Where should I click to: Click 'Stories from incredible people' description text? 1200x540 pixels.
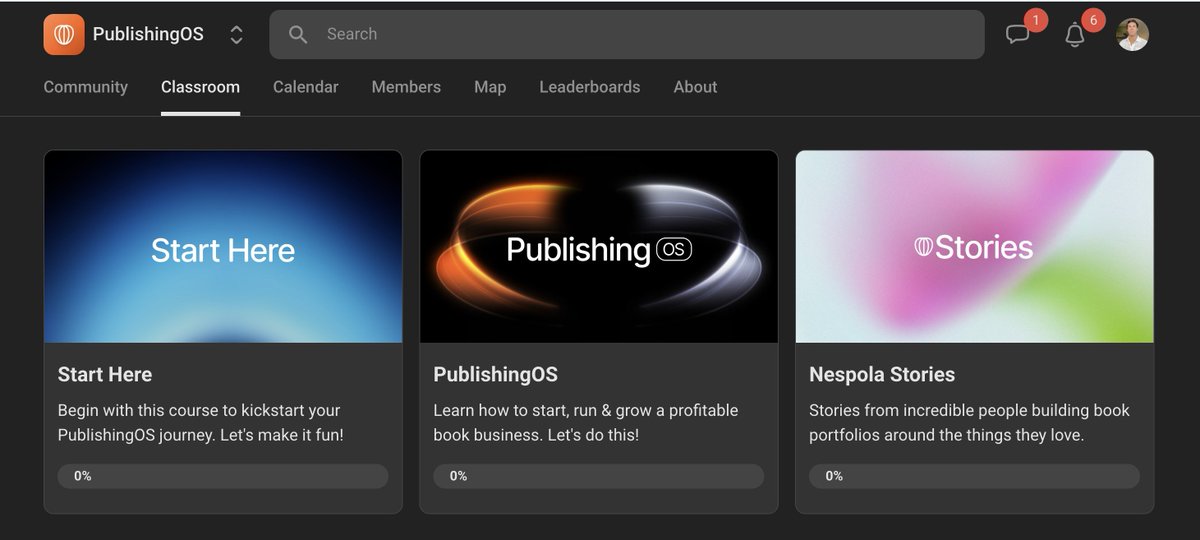click(969, 423)
